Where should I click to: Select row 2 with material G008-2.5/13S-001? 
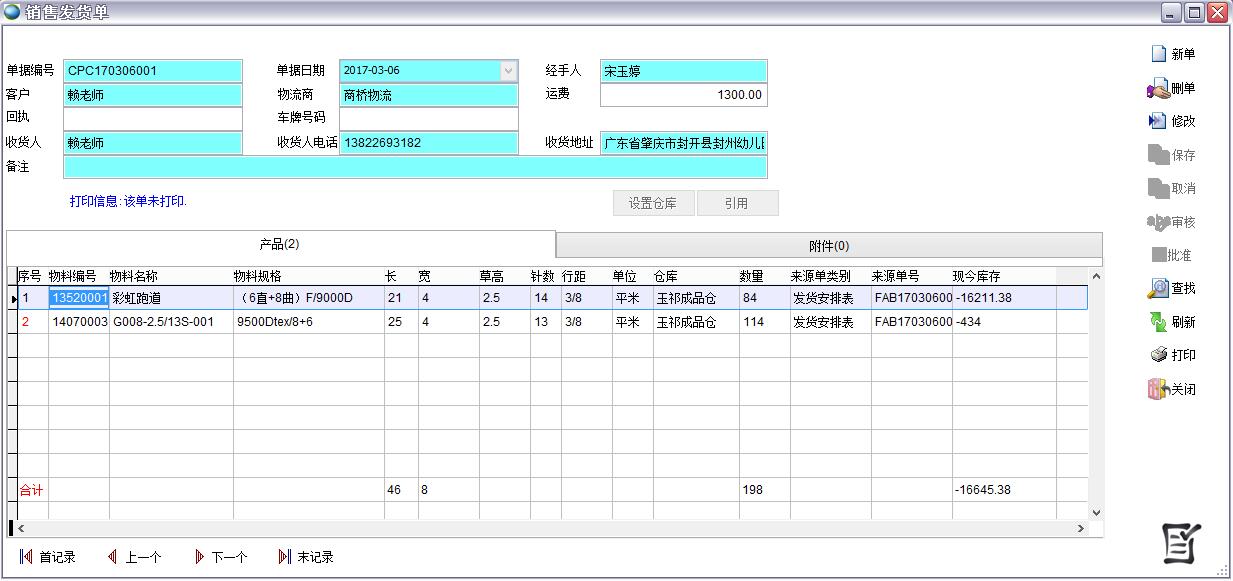[170, 322]
